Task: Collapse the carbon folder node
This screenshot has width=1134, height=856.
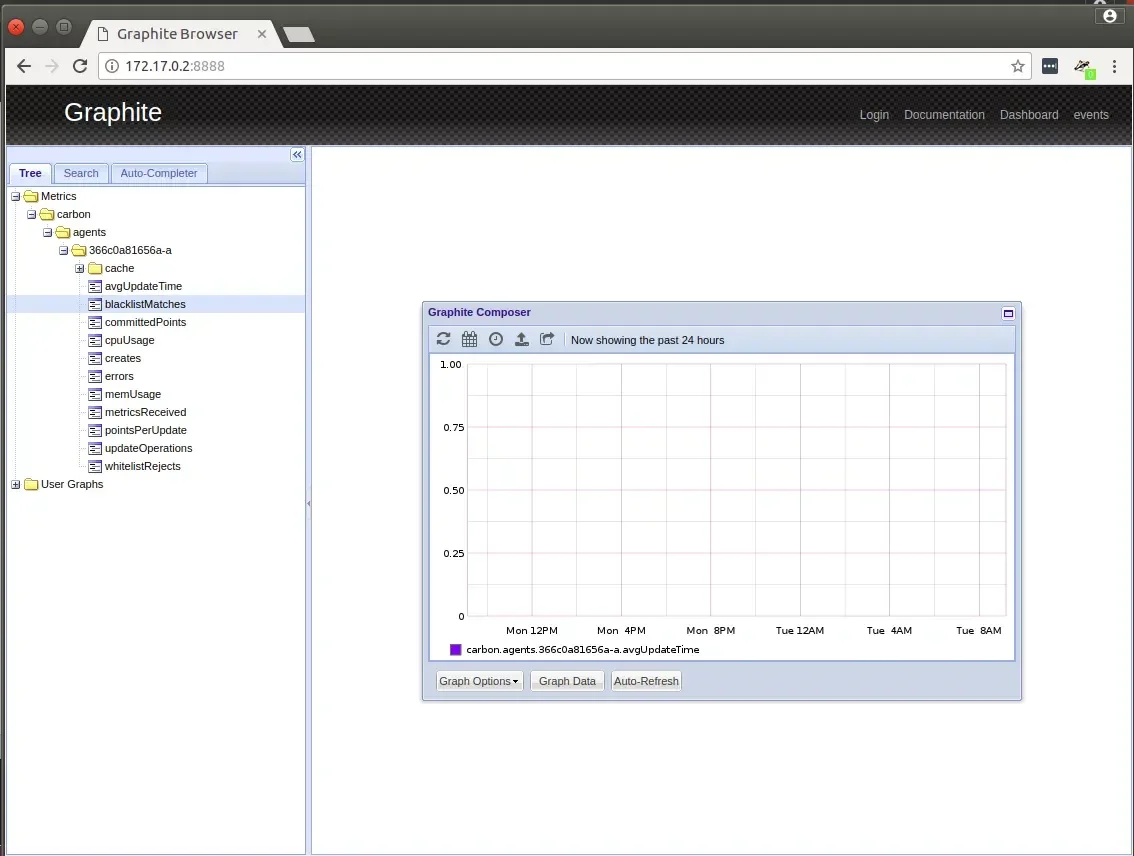Action: click(x=31, y=215)
